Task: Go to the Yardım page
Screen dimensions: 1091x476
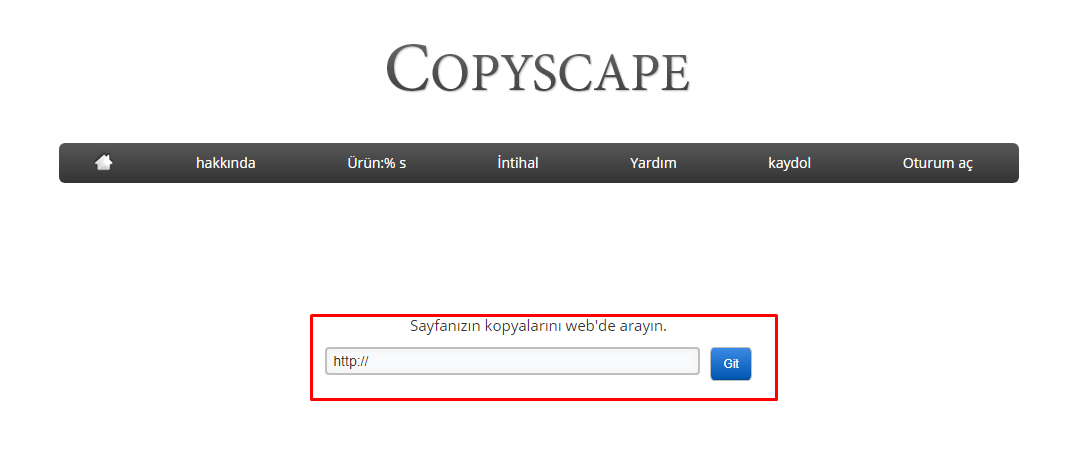Action: point(653,164)
